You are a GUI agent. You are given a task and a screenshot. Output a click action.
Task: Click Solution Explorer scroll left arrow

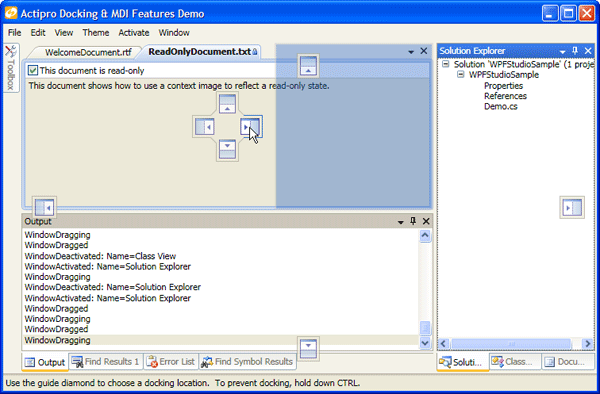(x=443, y=344)
